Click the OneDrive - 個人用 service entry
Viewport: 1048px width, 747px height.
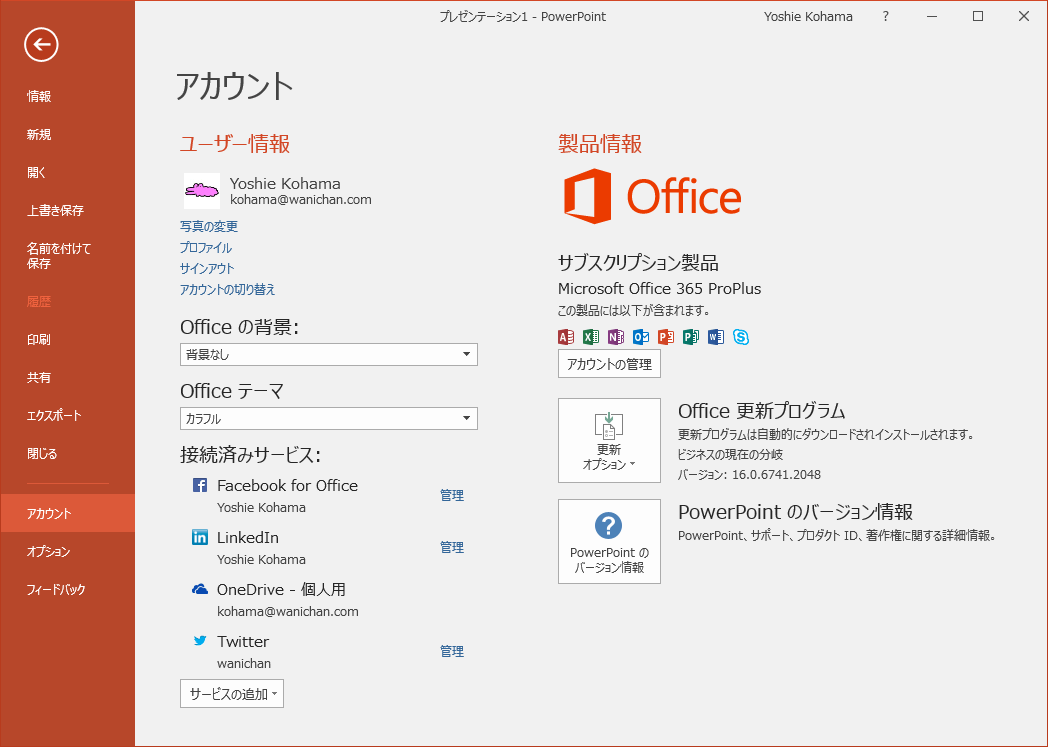[x=281, y=589]
